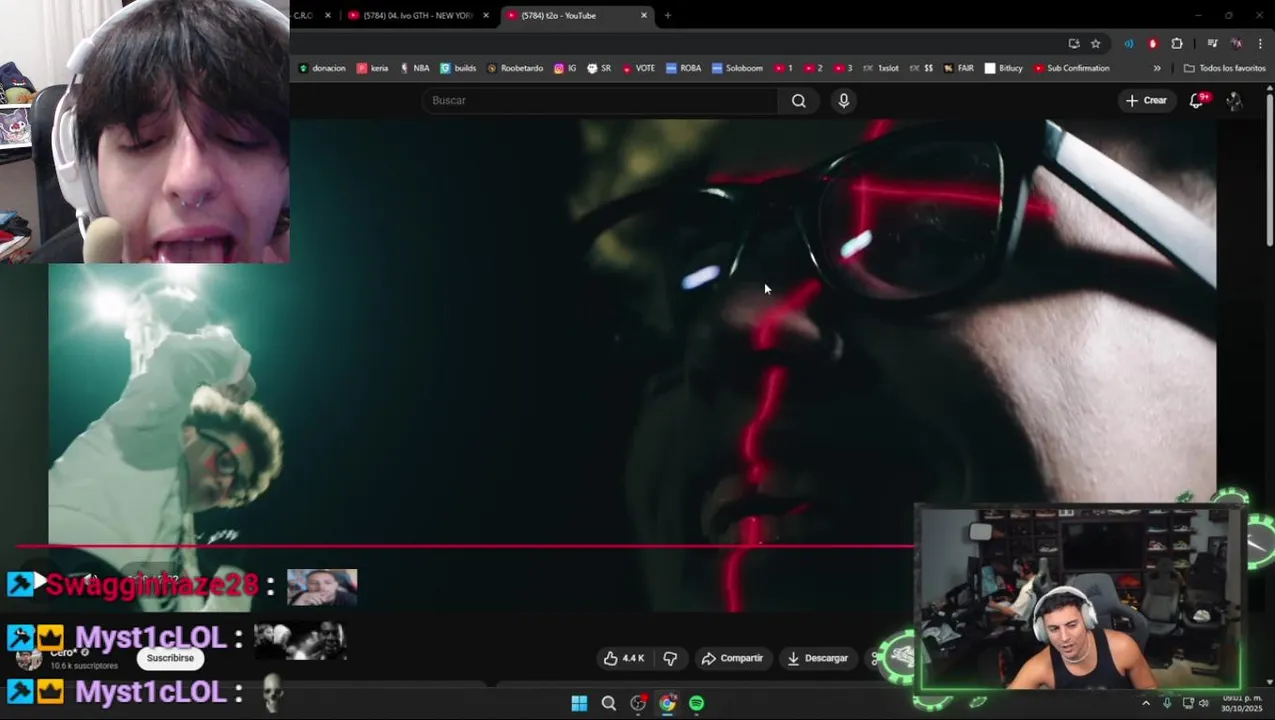Open YouTube account avatar menu
1275x720 pixels.
pos(1234,100)
